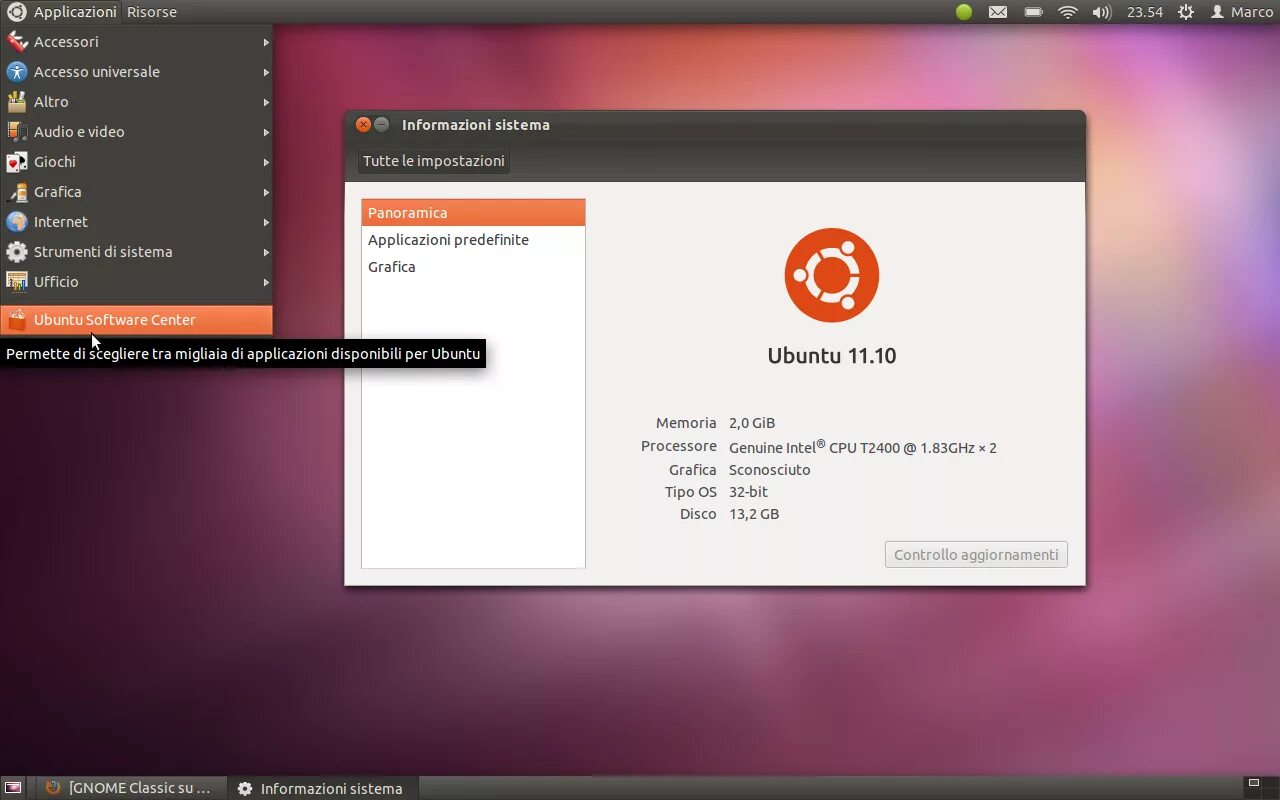Open the mail envelope indicator
Screen dimensions: 1280x800
(x=998, y=12)
